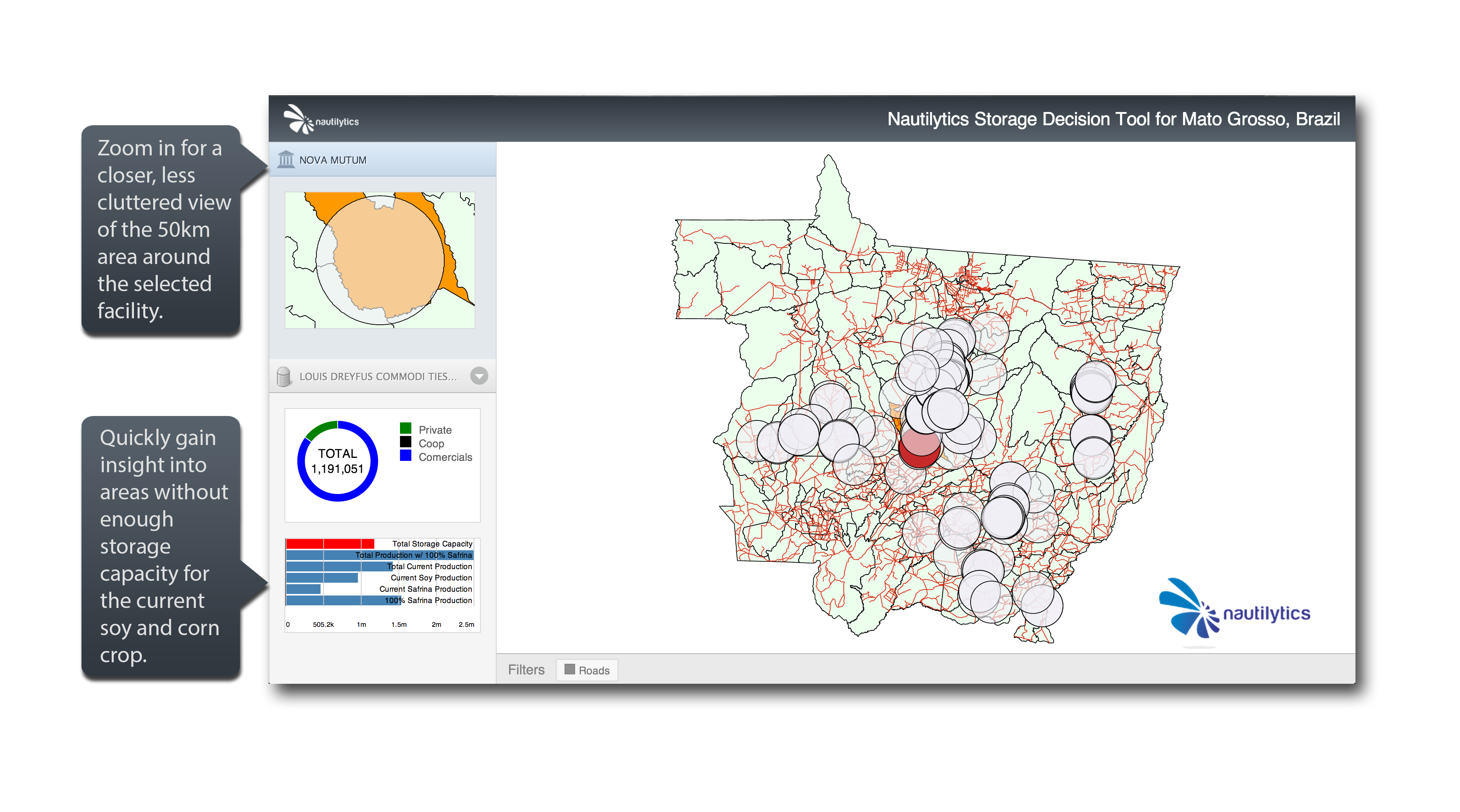Expand the LOUIS DREYFUS COMMODITIES dropdown arrow

point(479,376)
